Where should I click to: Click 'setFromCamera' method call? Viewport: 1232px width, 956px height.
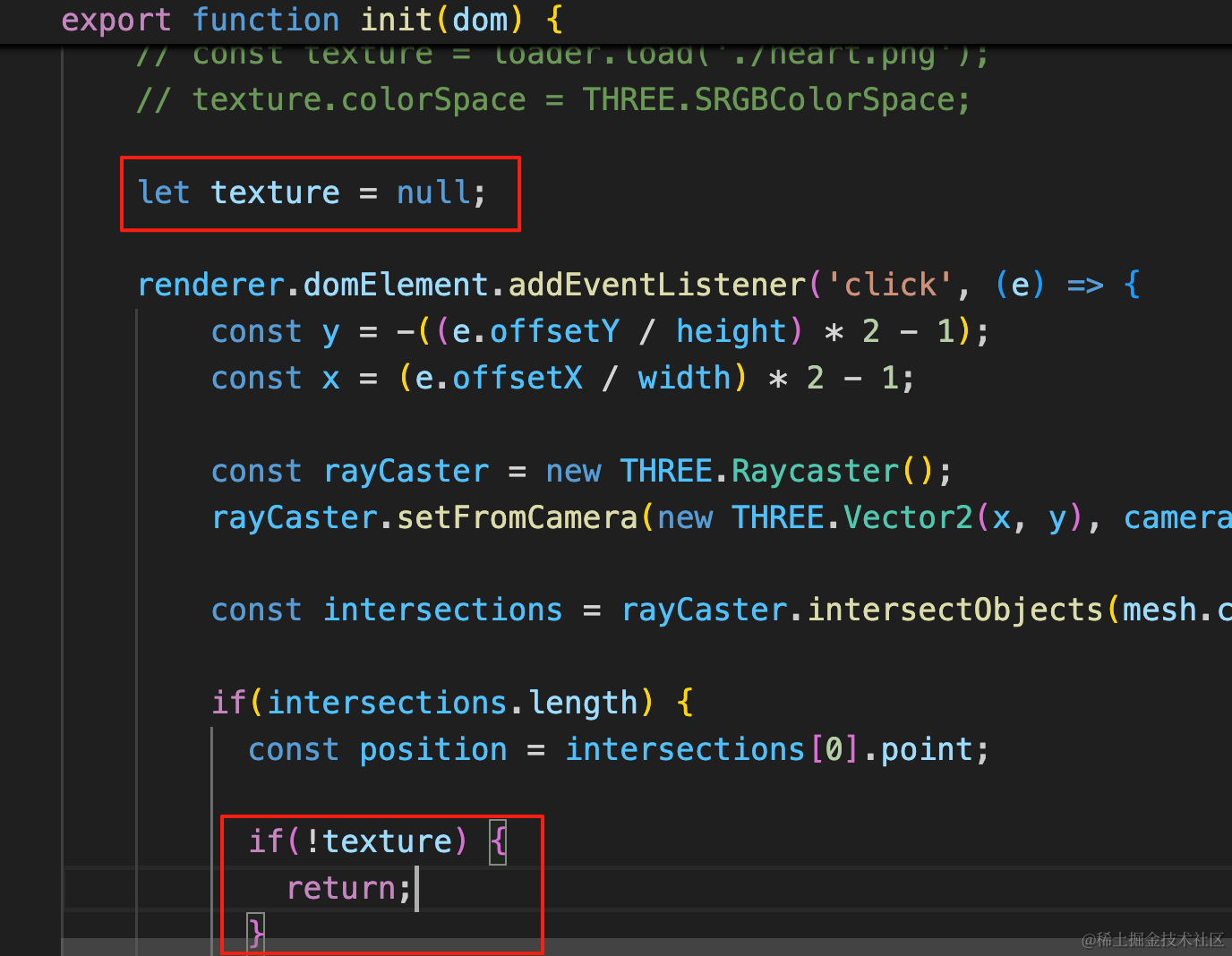pos(517,517)
